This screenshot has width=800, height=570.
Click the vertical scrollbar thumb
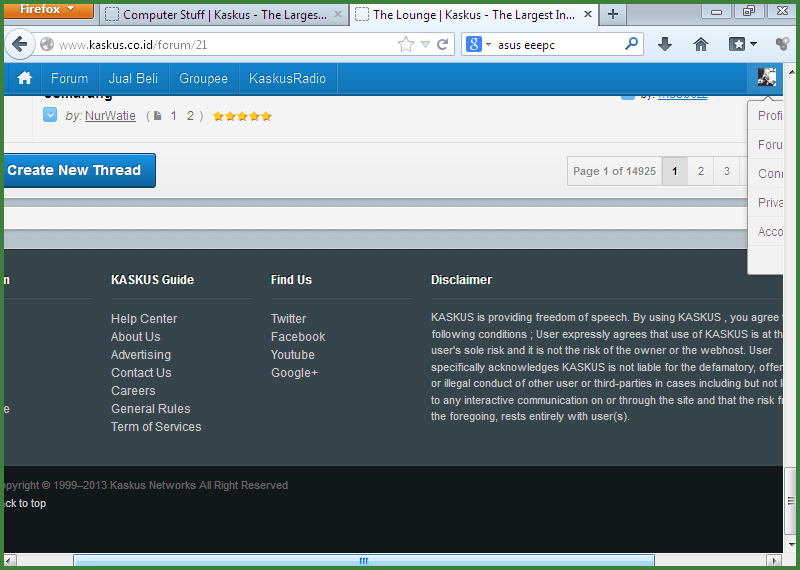click(791, 501)
